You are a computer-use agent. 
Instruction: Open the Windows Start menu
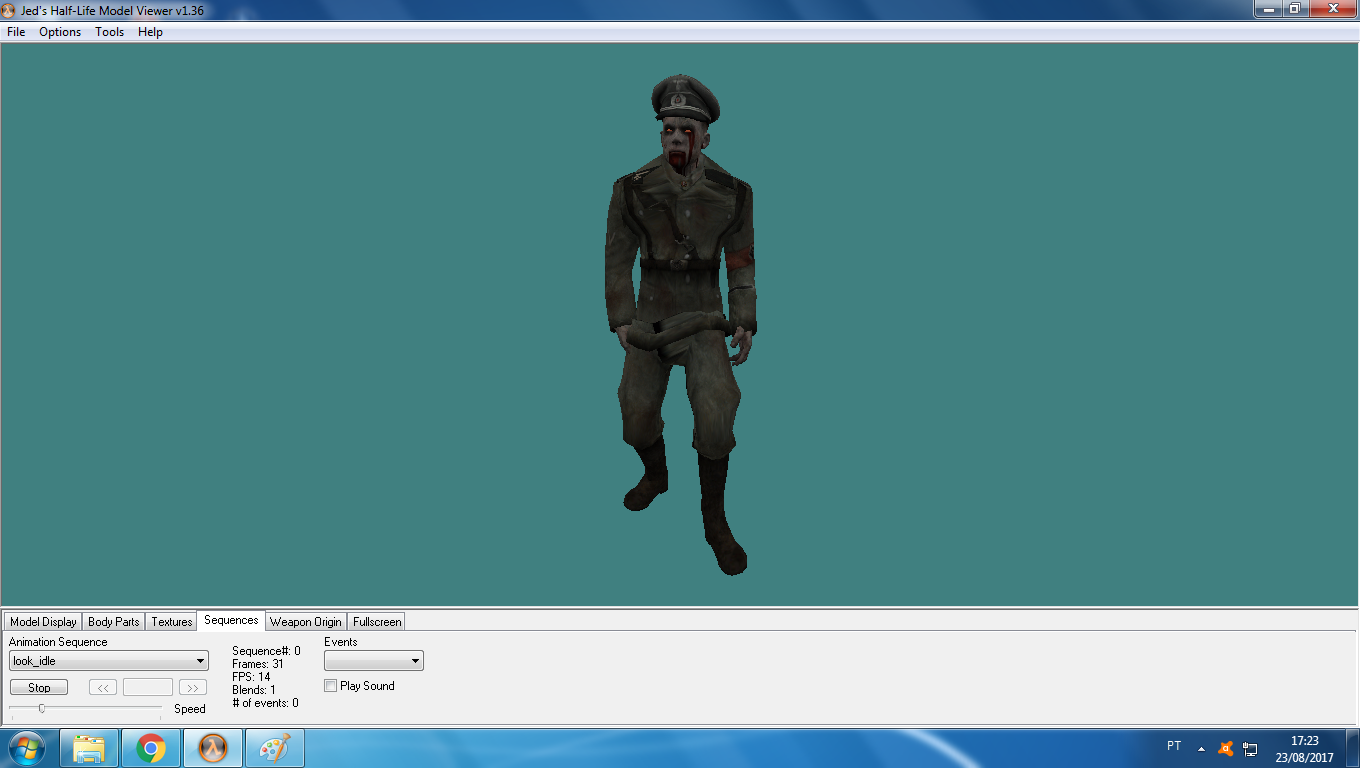click(x=27, y=748)
